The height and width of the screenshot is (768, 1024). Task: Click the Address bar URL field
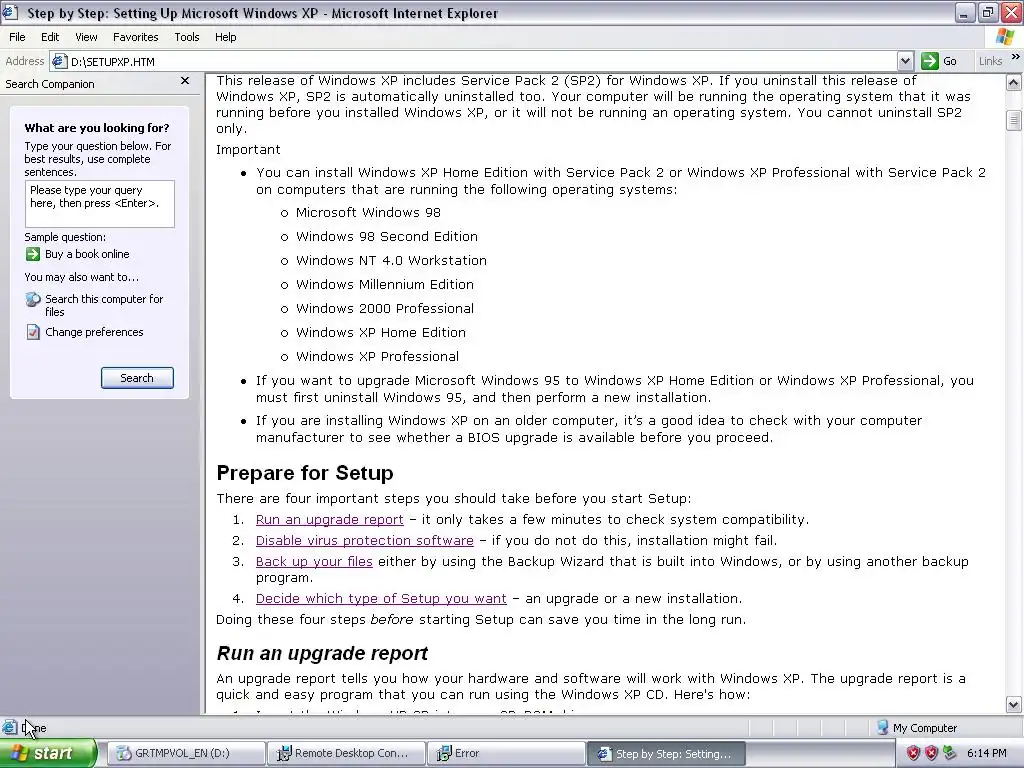483,61
